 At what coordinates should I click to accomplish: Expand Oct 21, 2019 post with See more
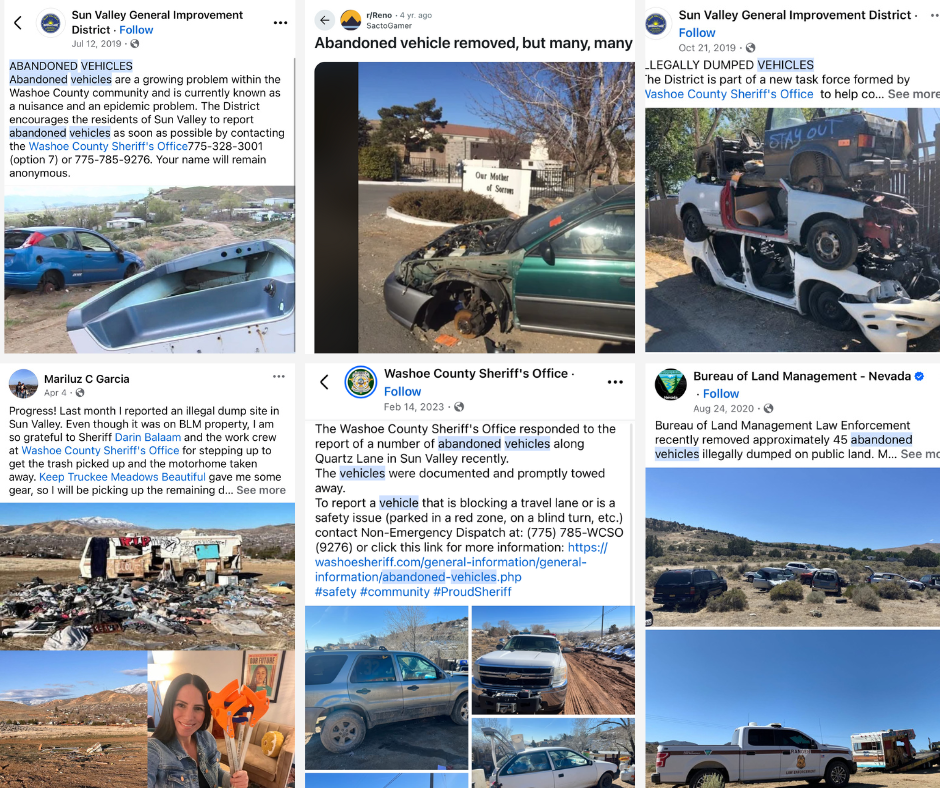tap(913, 94)
